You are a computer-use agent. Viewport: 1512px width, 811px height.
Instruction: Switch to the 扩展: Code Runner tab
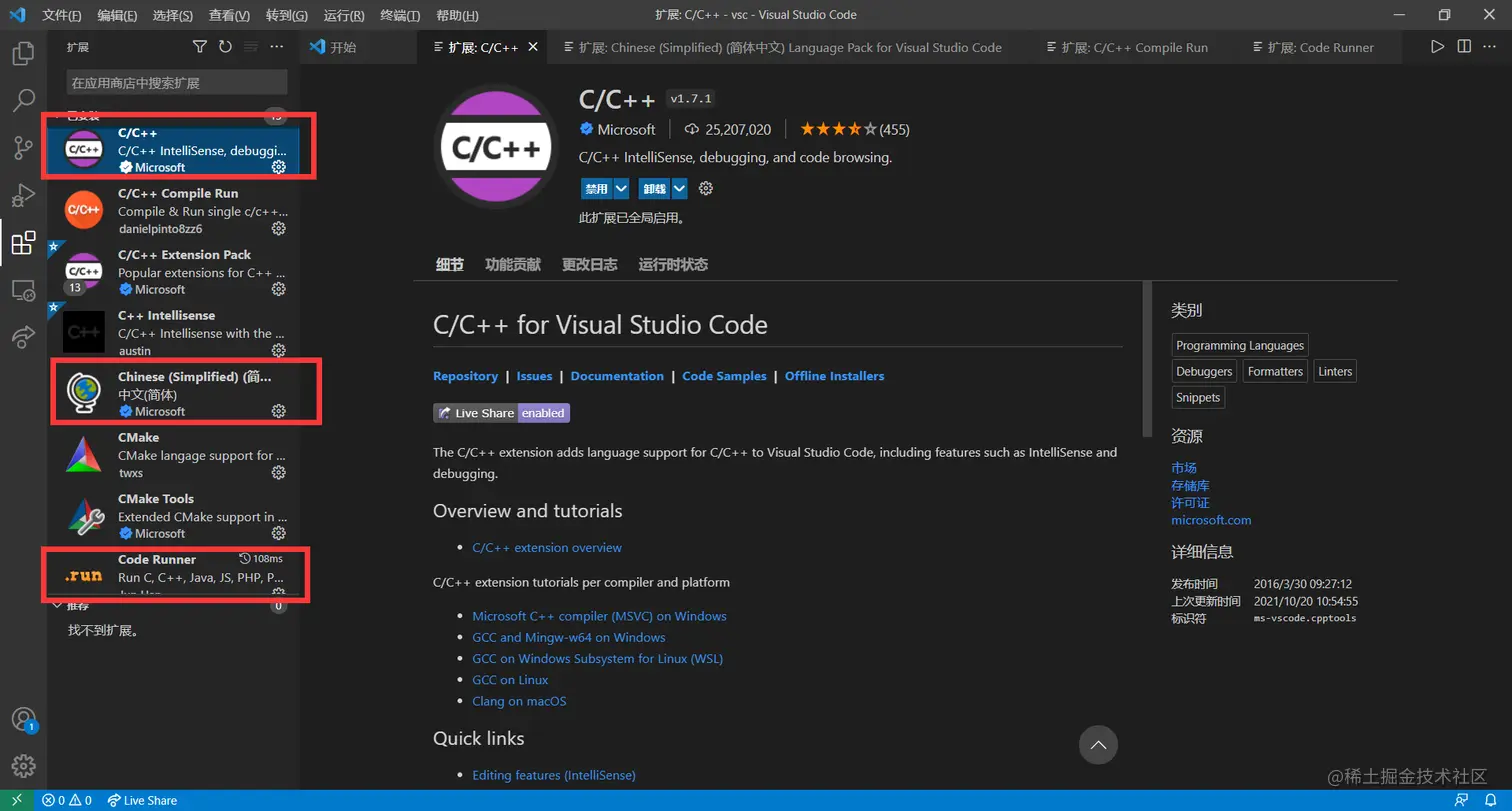pos(1319,47)
